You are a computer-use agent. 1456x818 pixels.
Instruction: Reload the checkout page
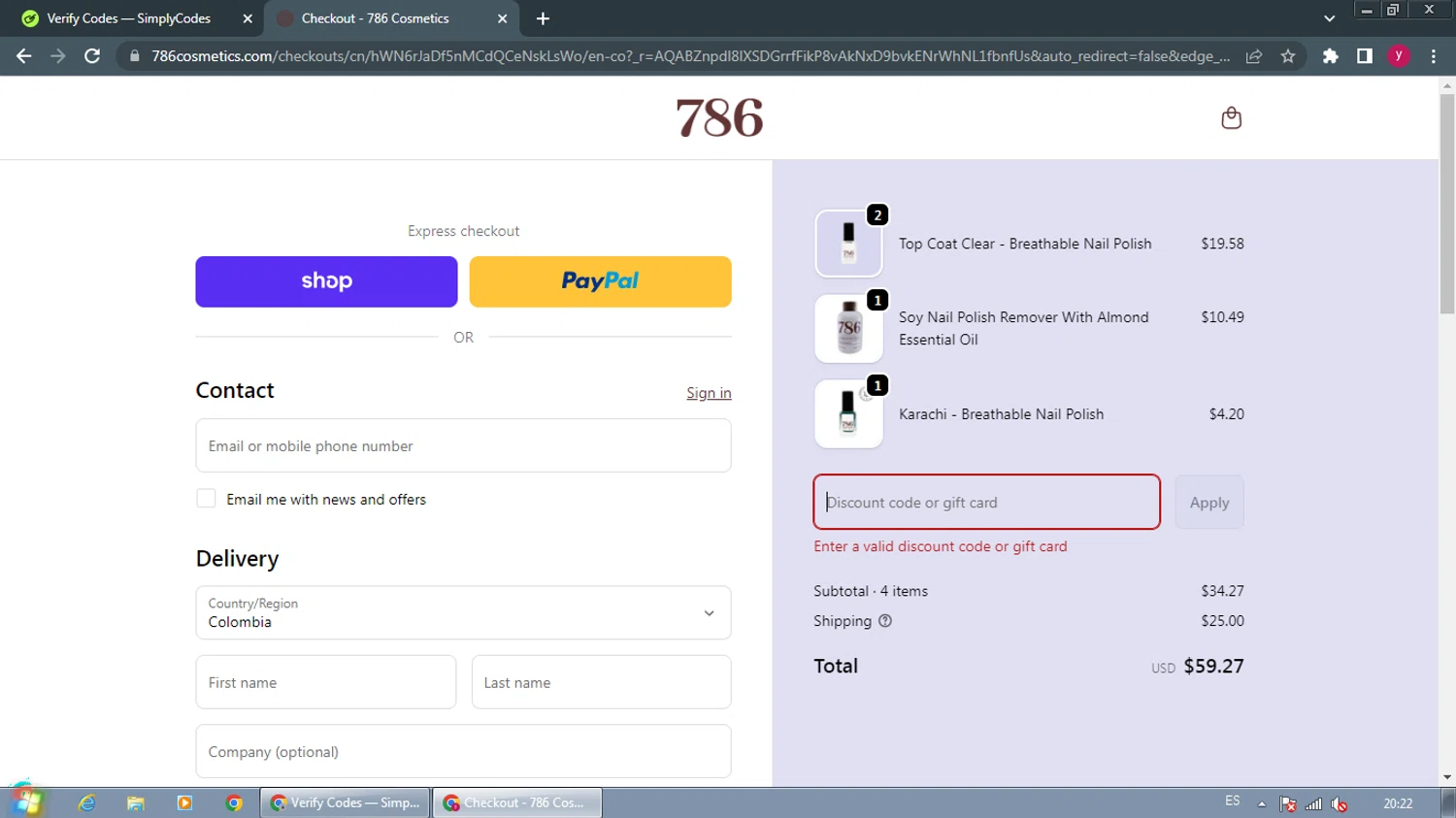92,56
